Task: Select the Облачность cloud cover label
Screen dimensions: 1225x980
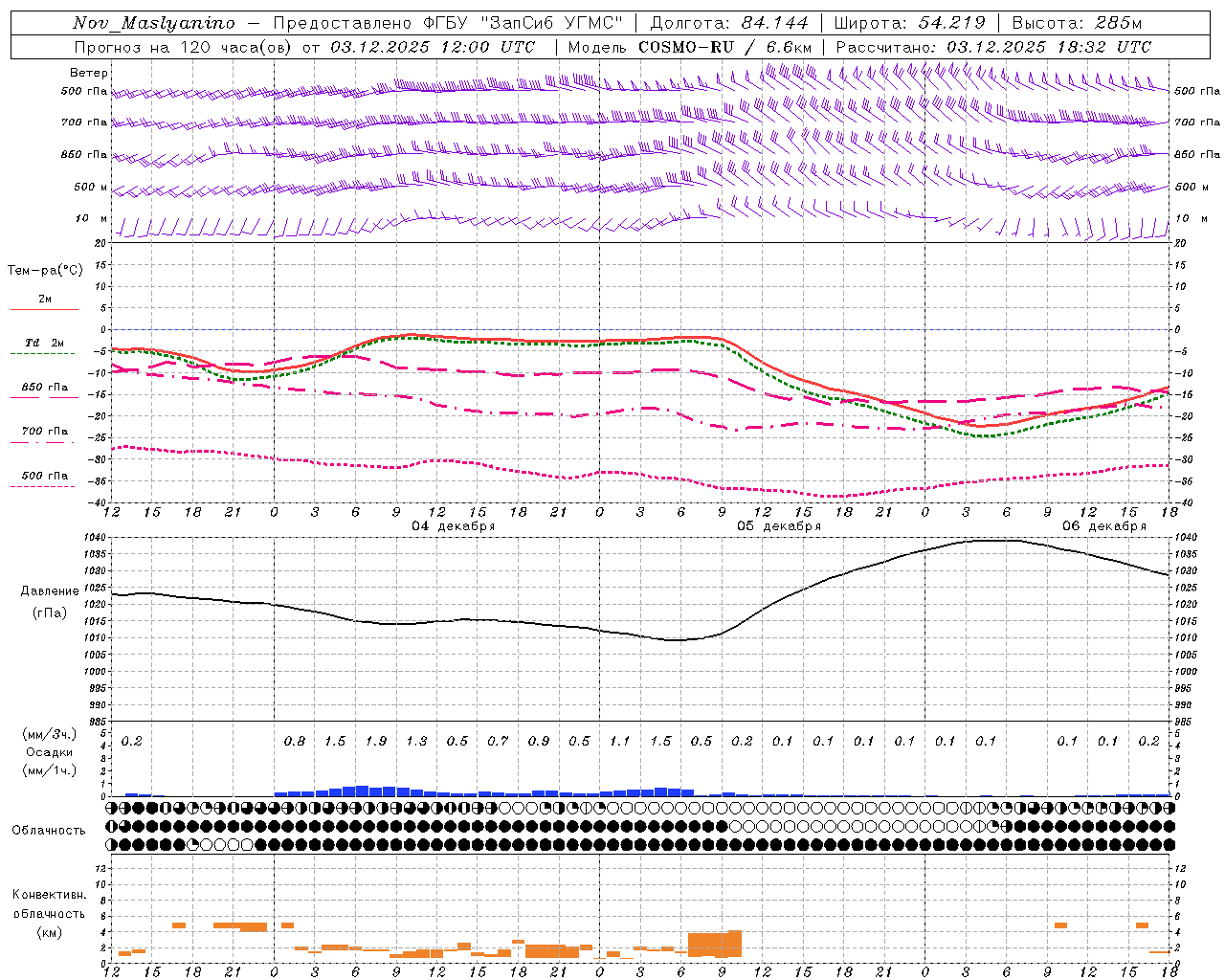Action: click(x=49, y=830)
